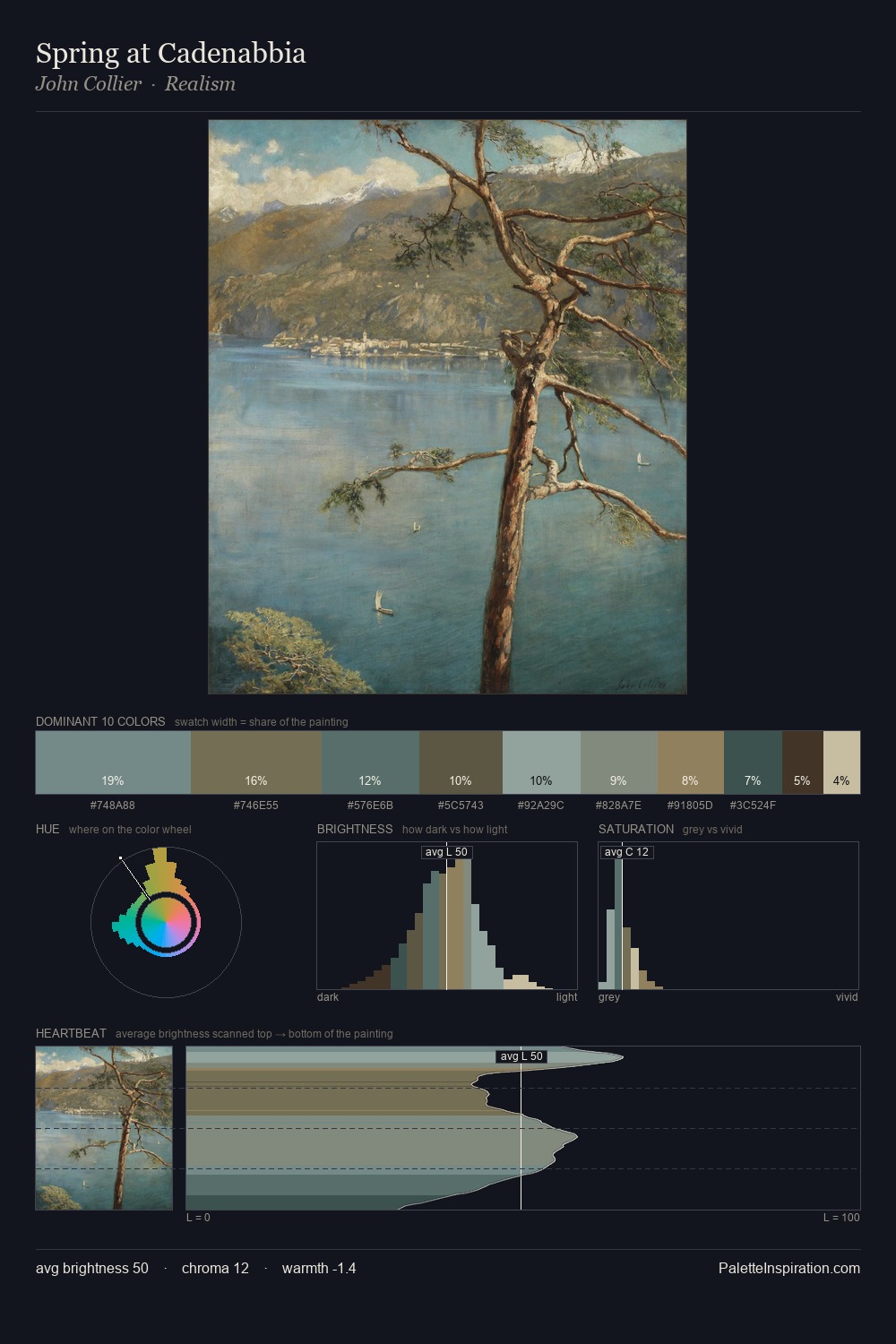Pick the 5% dark brown swatch
The height and width of the screenshot is (1344, 896).
click(802, 762)
